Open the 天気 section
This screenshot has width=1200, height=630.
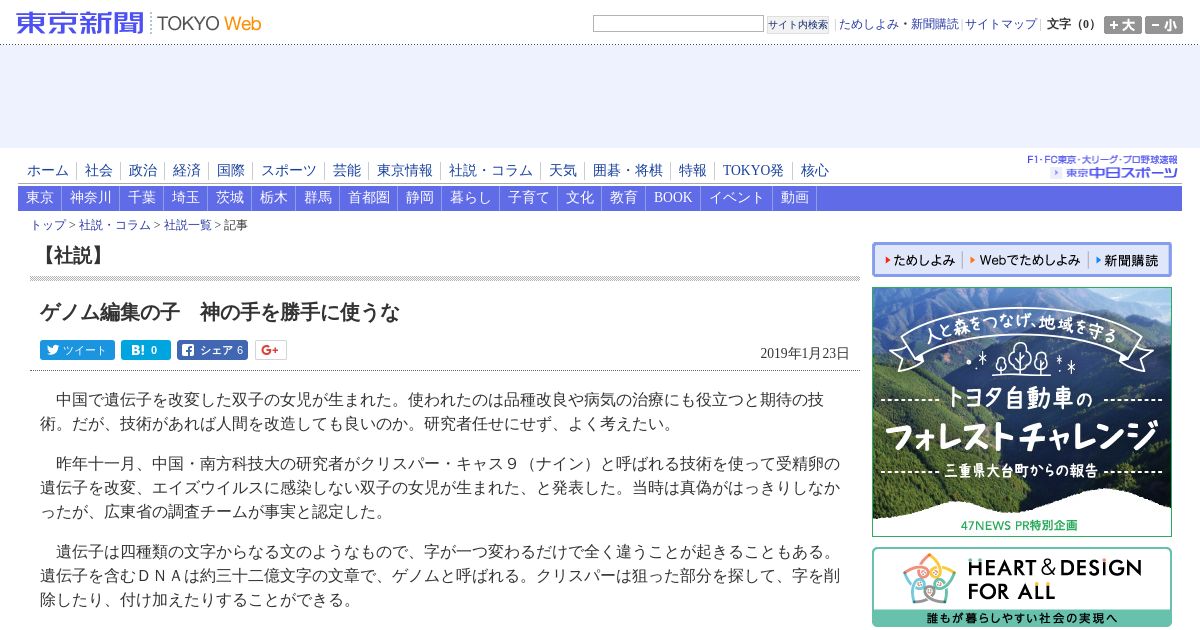[563, 171]
